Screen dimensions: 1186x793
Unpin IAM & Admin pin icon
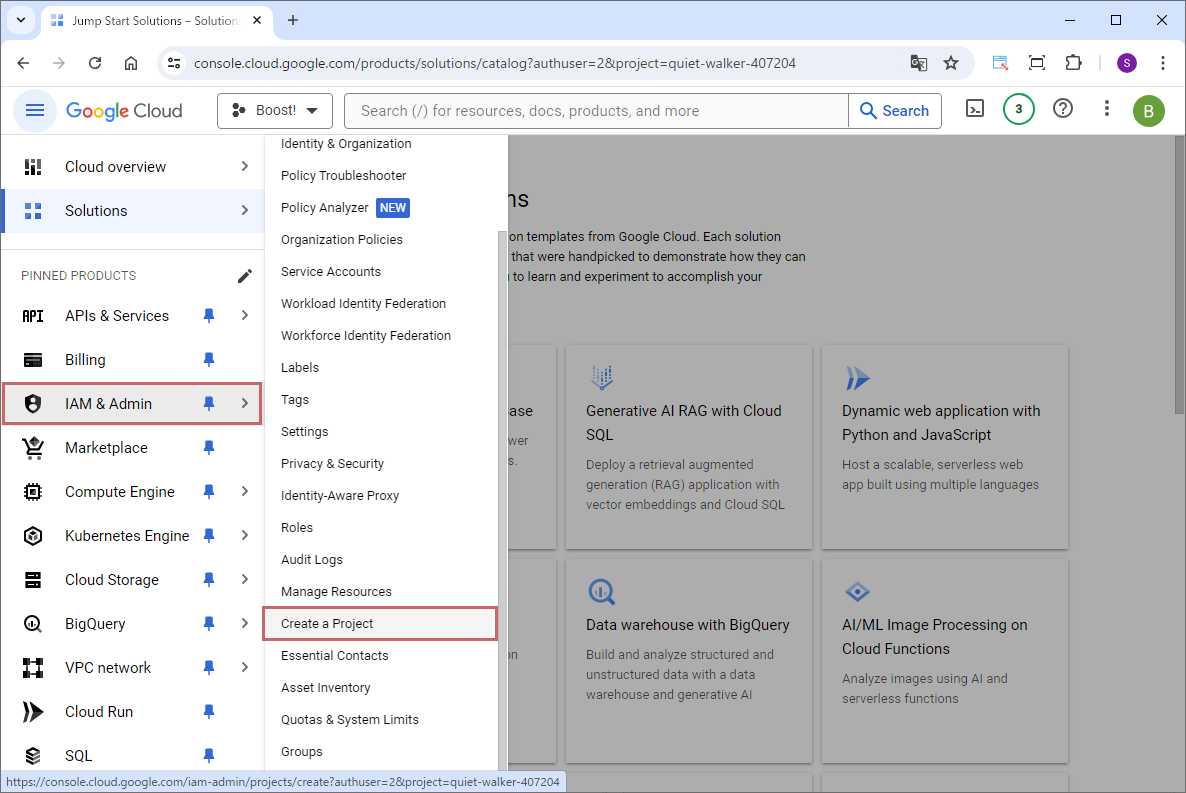(209, 403)
